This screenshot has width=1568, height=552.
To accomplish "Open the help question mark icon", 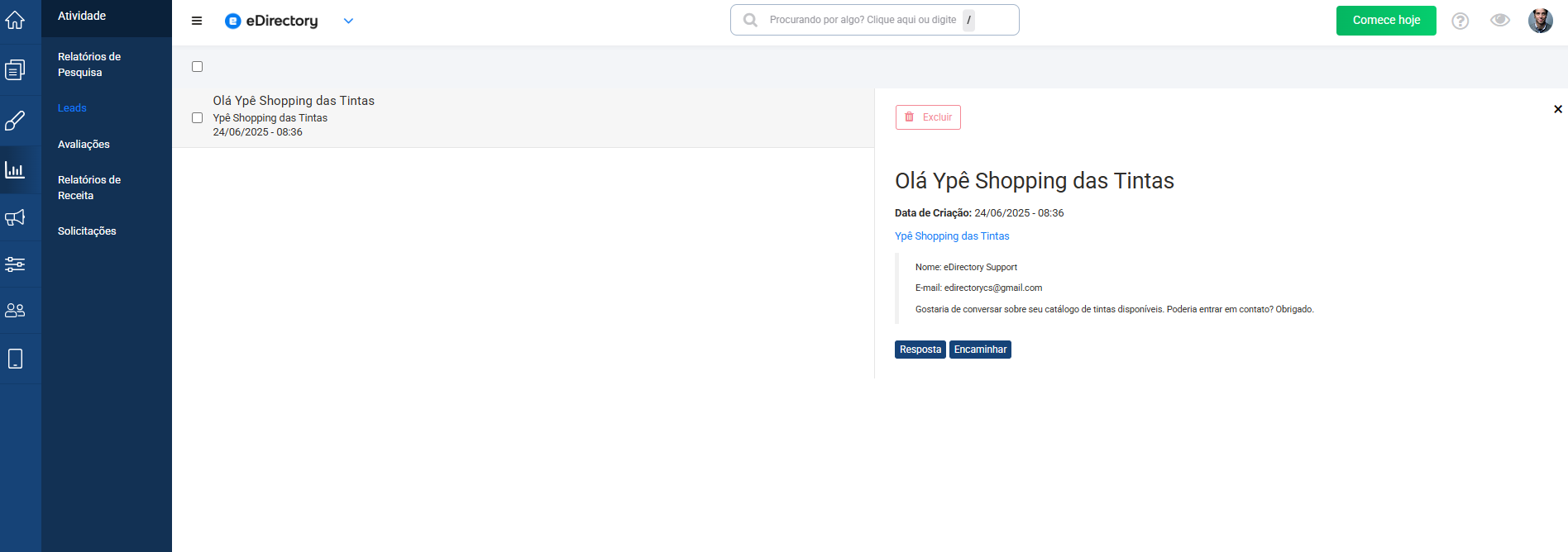I will [1460, 21].
